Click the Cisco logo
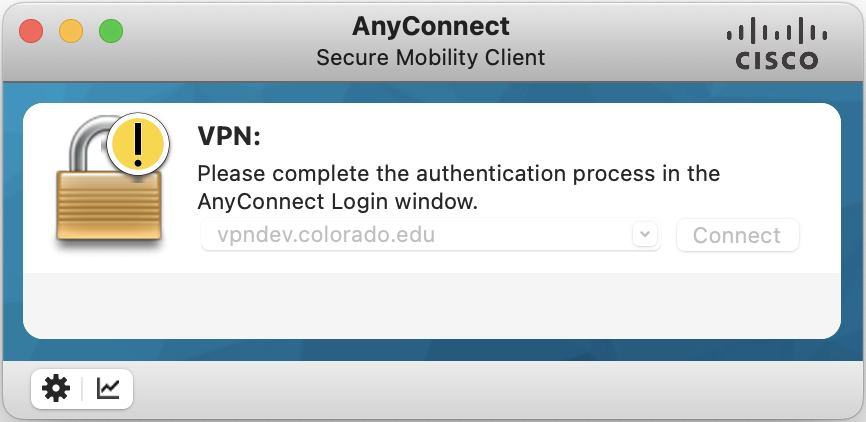Screen dimensions: 866x422 pos(776,46)
